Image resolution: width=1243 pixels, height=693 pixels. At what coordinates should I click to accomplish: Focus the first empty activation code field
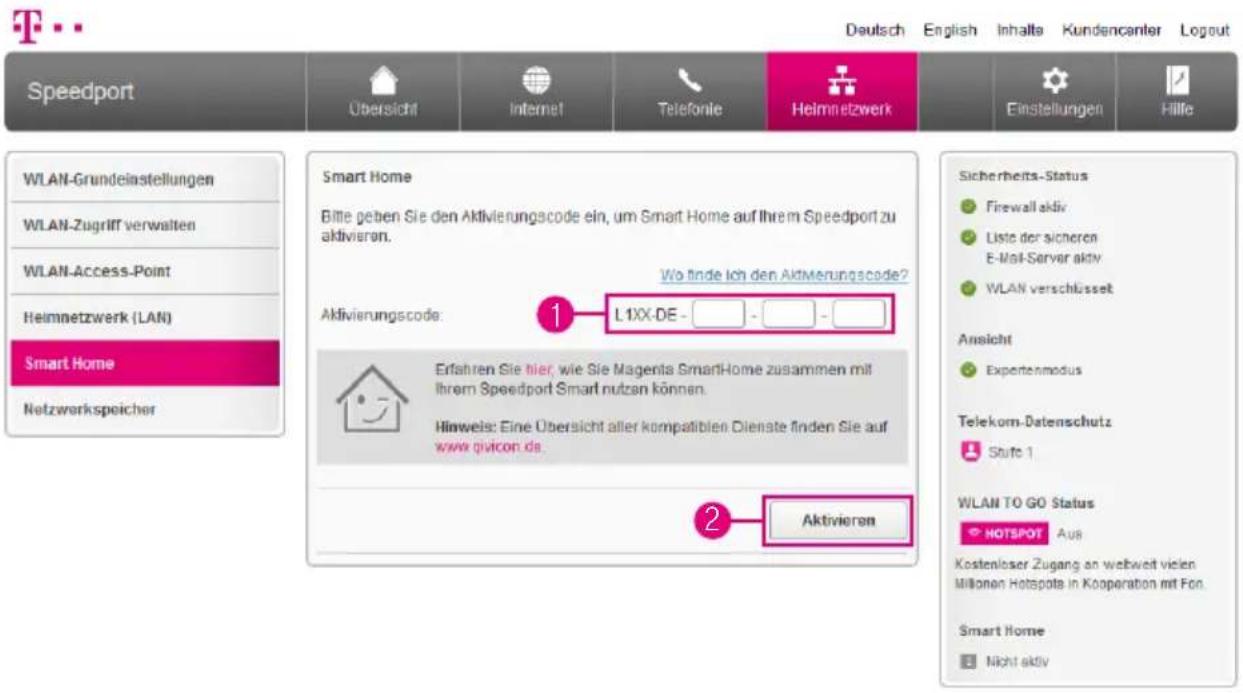tap(720, 316)
